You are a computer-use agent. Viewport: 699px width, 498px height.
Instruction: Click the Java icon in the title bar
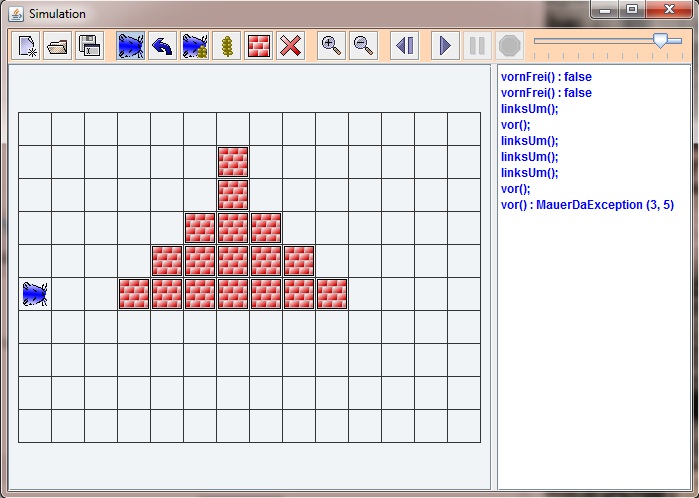click(x=16, y=14)
